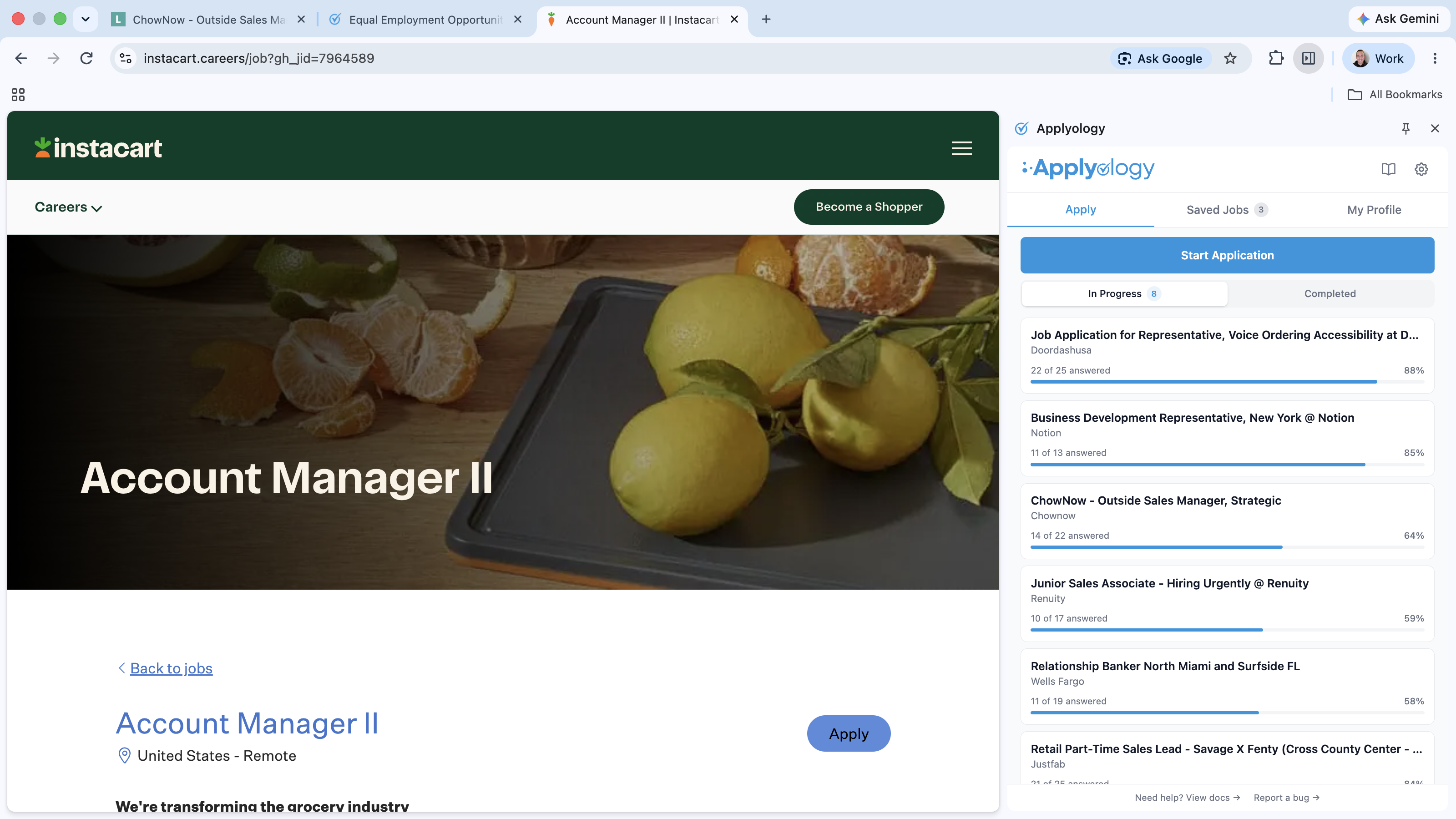
Task: Open Ask Gemini
Action: coord(1398,19)
